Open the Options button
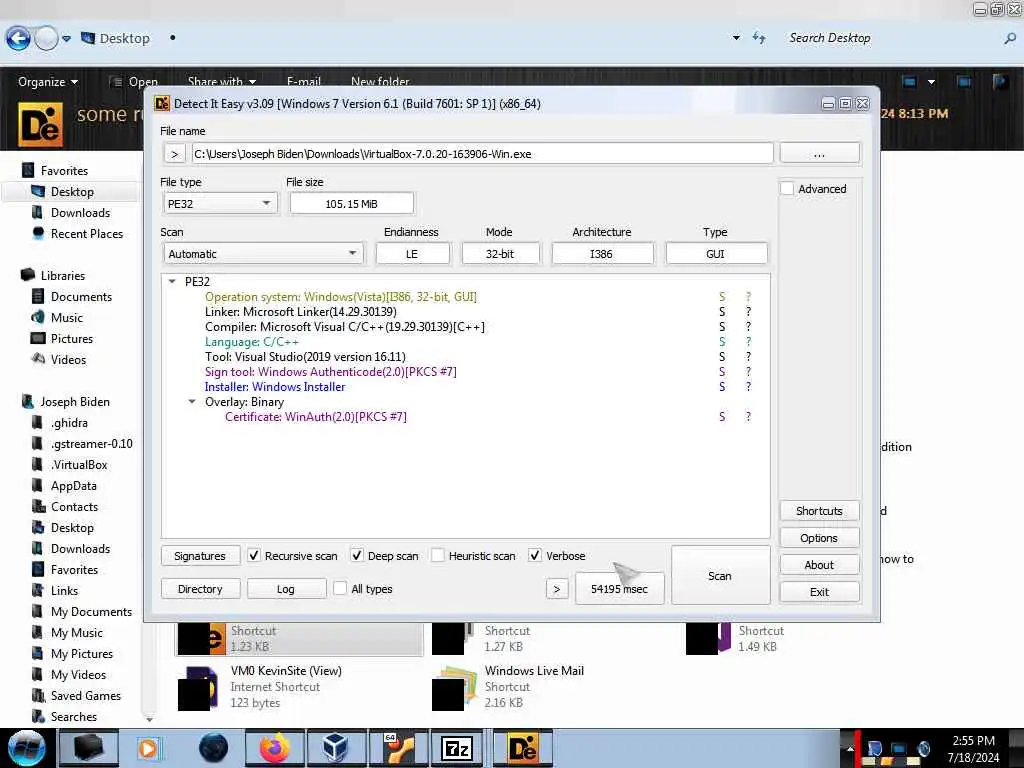This screenshot has width=1024, height=768. 819,537
